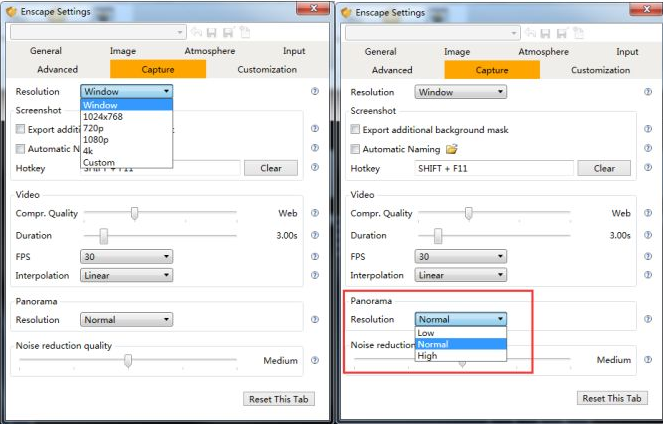This screenshot has height=424, width=663.
Task: Click Clear hotkey button in right window
Action: pyautogui.click(x=604, y=168)
